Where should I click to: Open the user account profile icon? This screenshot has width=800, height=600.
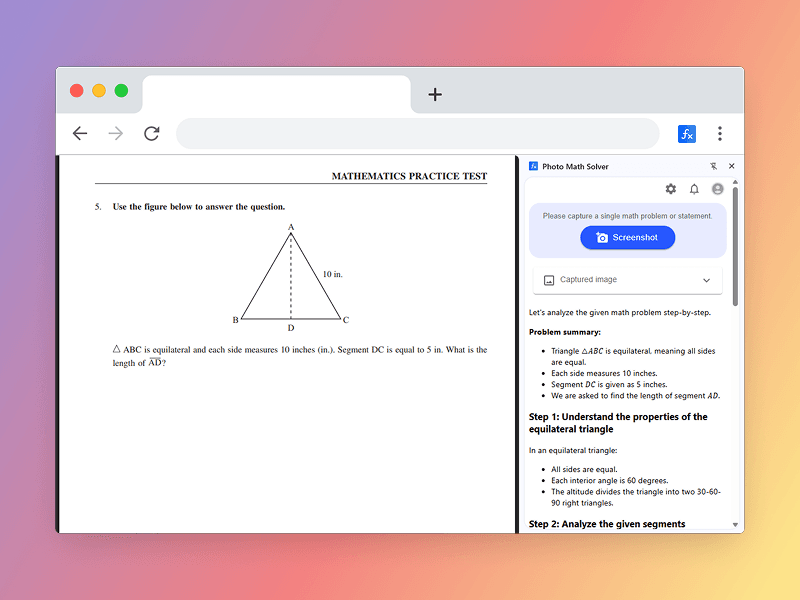tap(717, 189)
